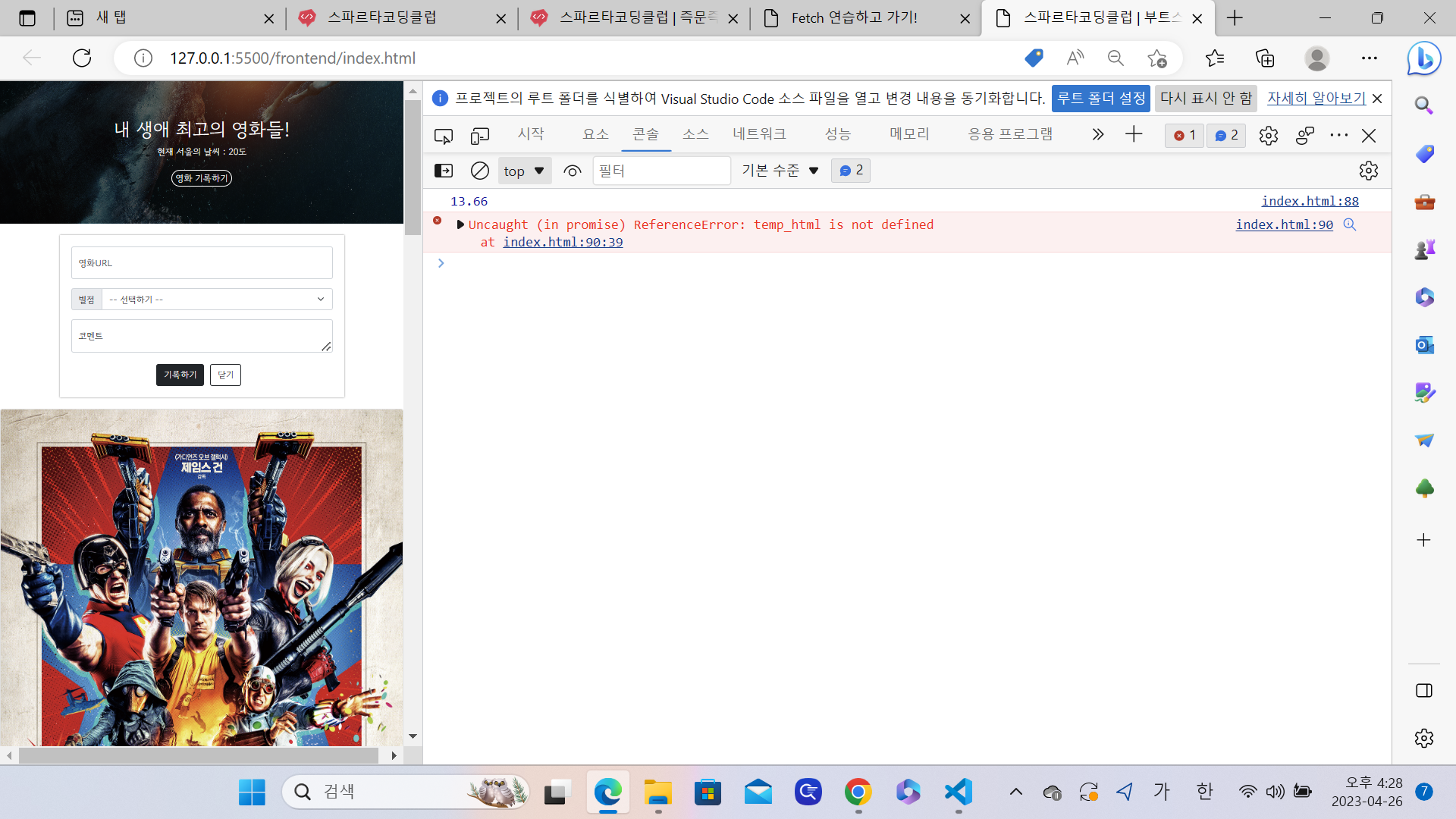Image resolution: width=1456 pixels, height=819 pixels.
Task: Focus the 코멘트 textarea
Action: (202, 336)
